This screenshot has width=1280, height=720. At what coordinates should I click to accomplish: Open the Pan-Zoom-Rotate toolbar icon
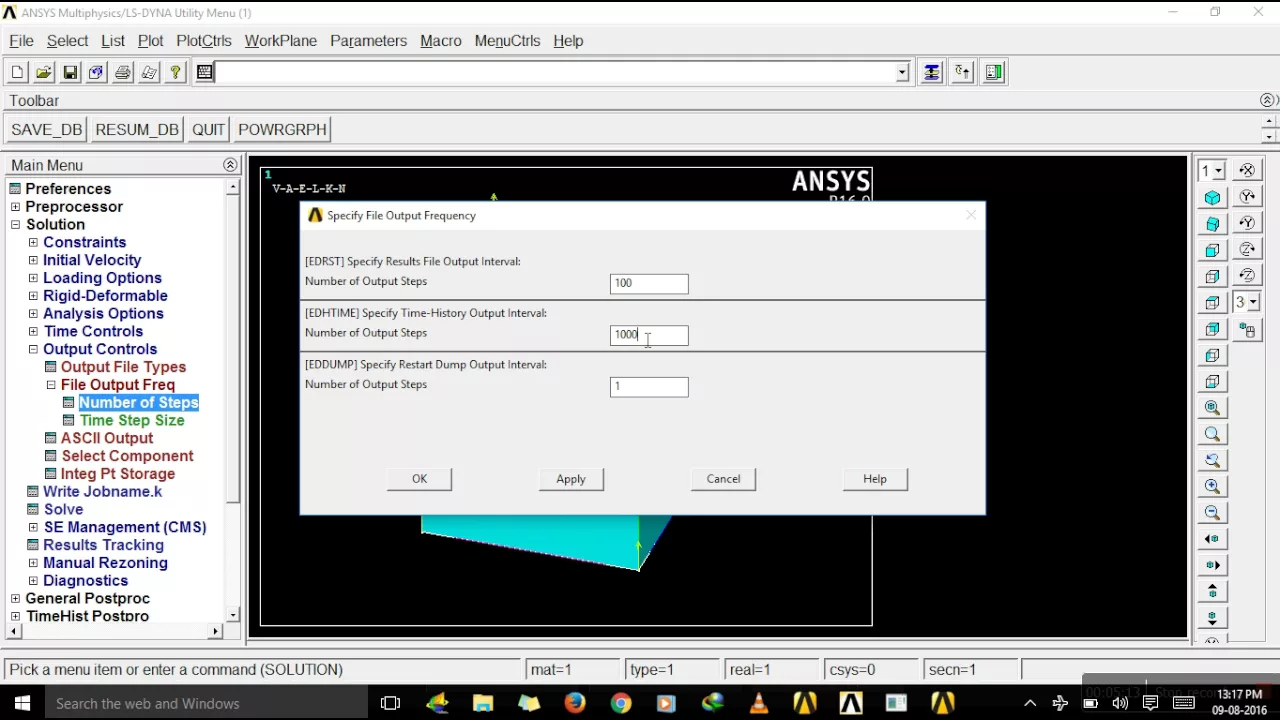tap(96, 72)
